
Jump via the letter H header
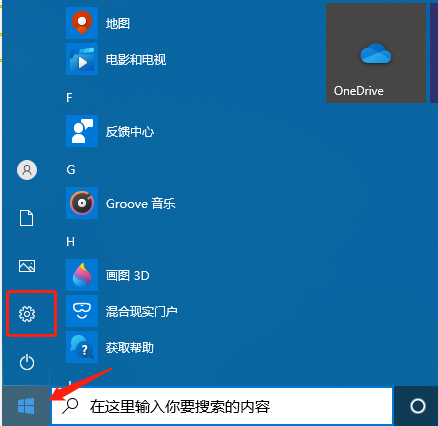[x=70, y=242]
